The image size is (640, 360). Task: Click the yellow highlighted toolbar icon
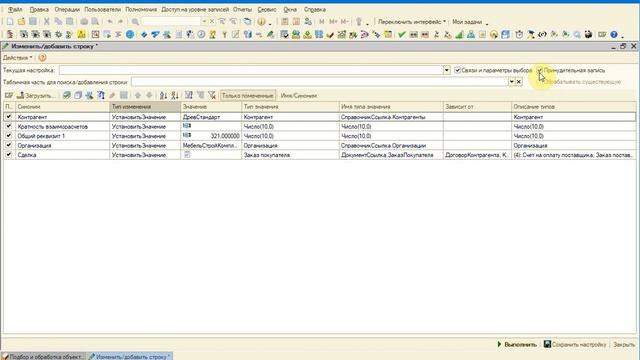81,35
